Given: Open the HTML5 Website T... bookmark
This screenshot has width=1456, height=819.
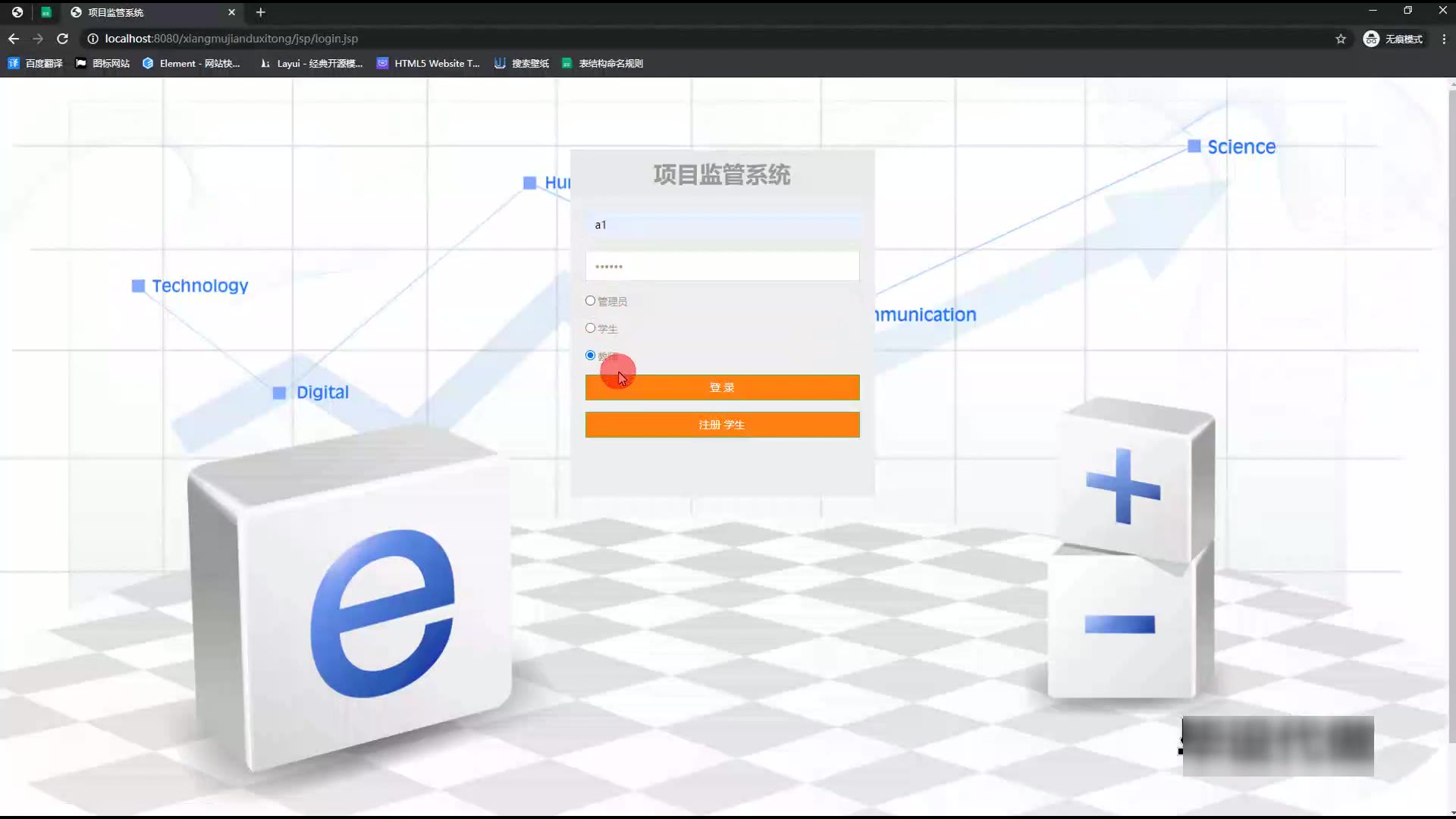Looking at the screenshot, I should (x=428, y=64).
